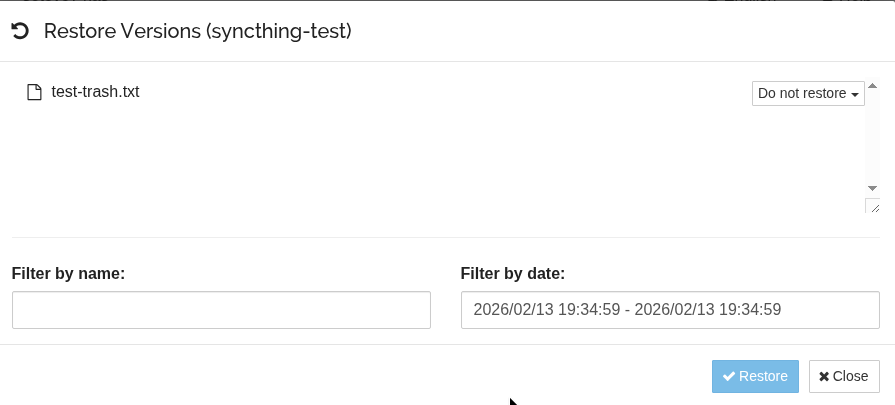Screen dimensions: 895x405
Task: Click the caret arrow on the 'Do not restore' dropdown
Action: pos(855,95)
